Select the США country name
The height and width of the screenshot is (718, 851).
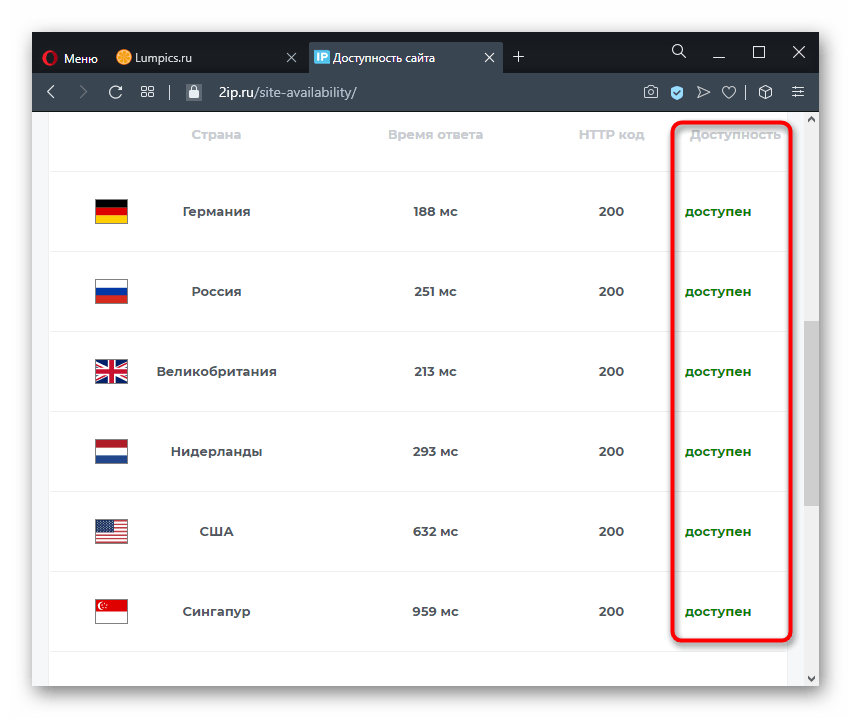click(216, 531)
